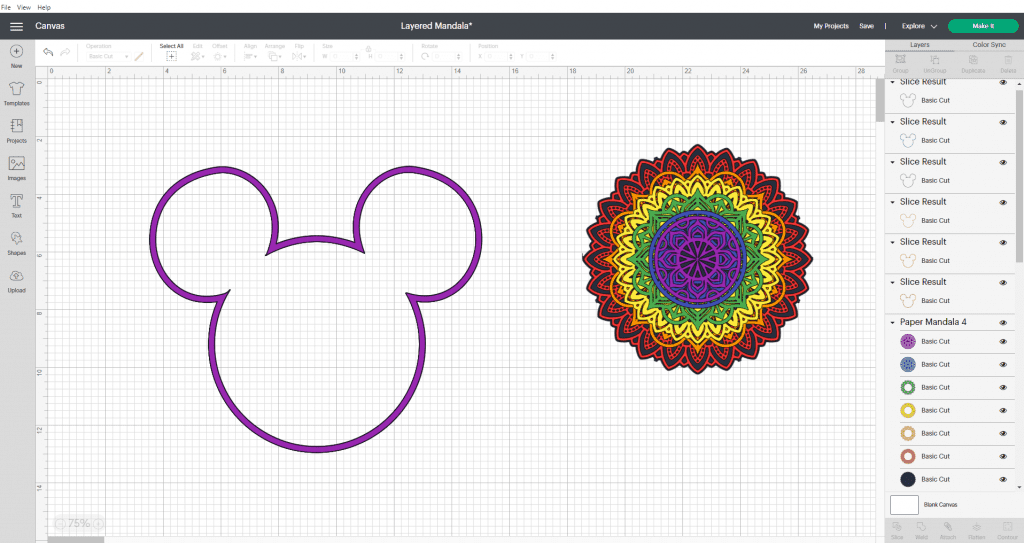This screenshot has width=1024, height=543.
Task: Click the UnGroup icon
Action: click(935, 59)
